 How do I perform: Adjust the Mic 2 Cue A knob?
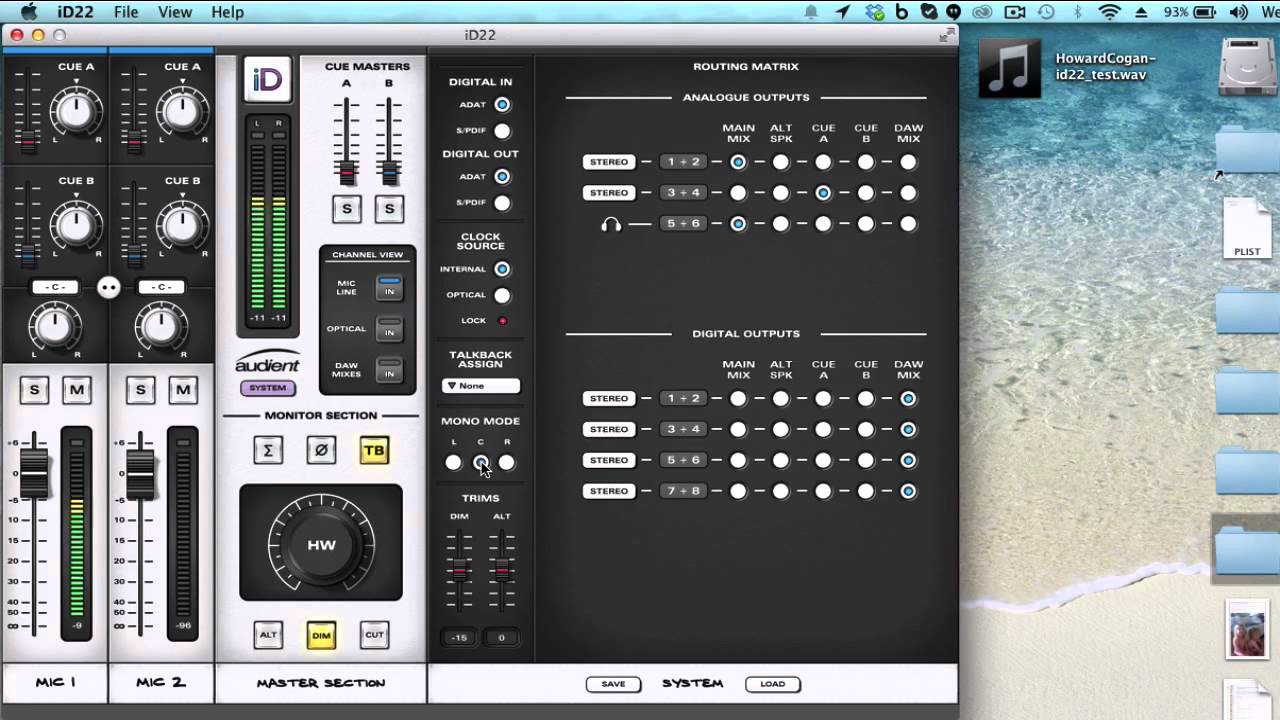182,112
